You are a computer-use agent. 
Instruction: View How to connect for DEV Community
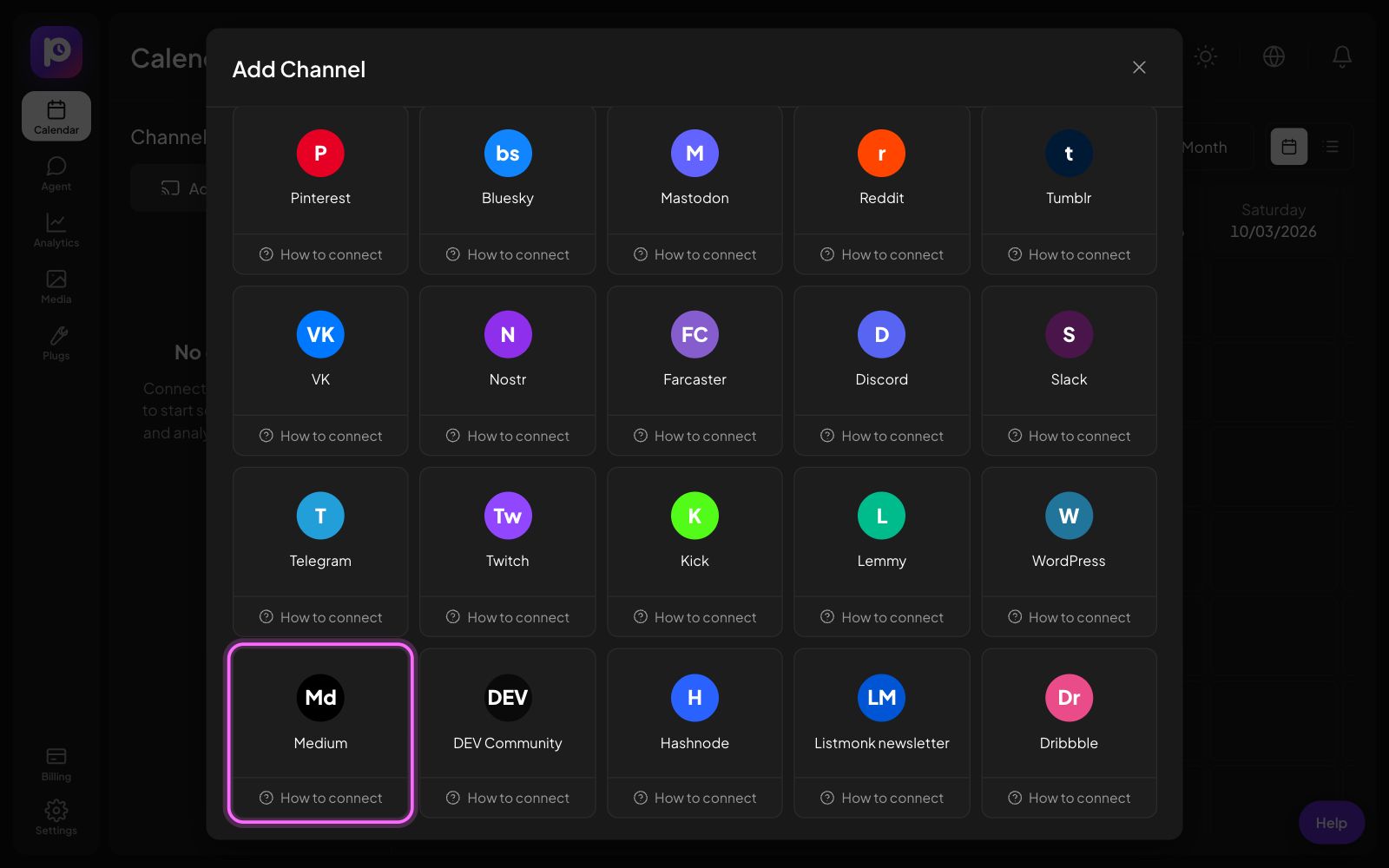[x=508, y=798]
